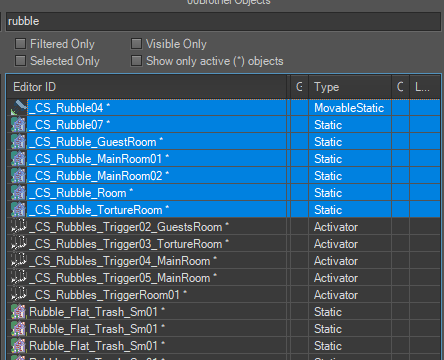Select _CS_Rubbles_TriggerRoom01 activator row
Screen dimensions: 444x360
point(224,295)
